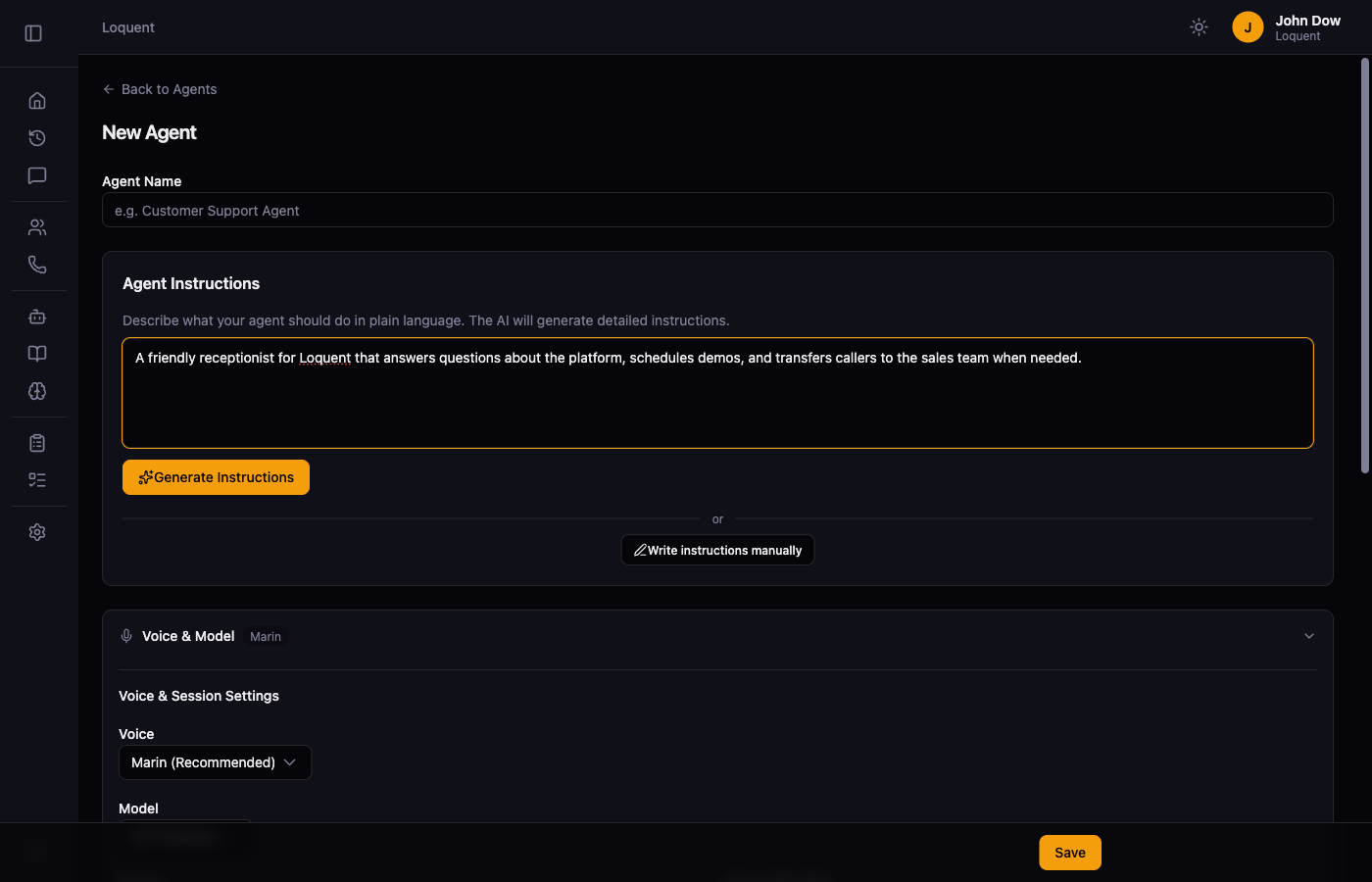Viewport: 1372px width, 882px height.
Task: Open the Home dashboard icon
Action: coord(37,100)
